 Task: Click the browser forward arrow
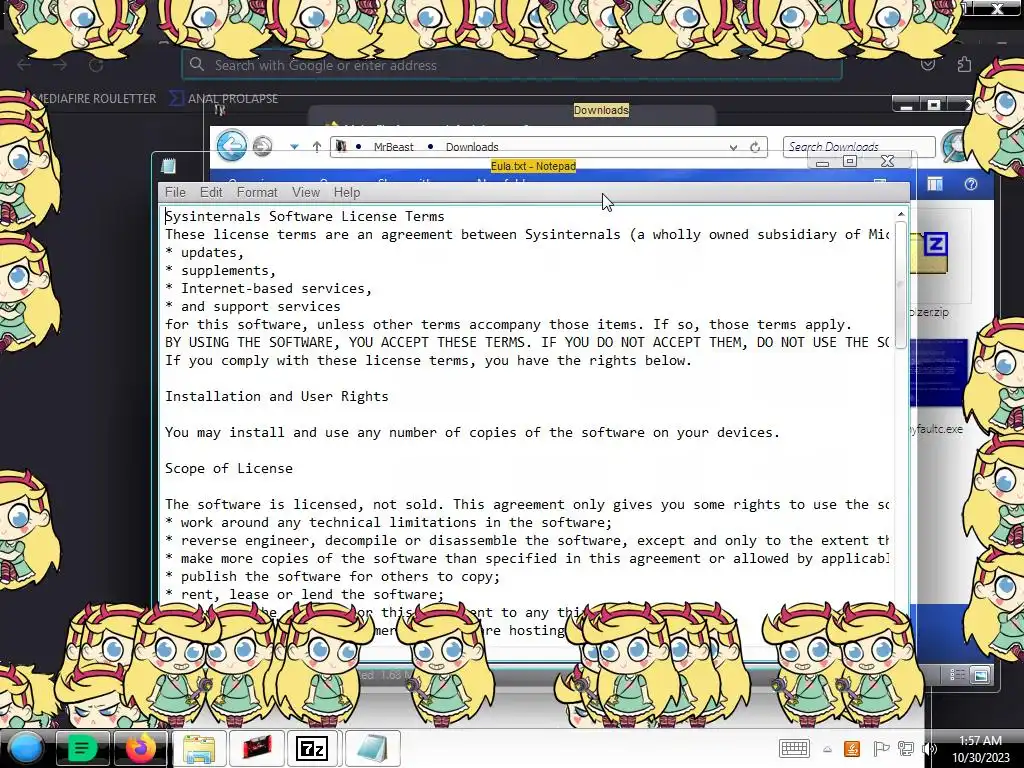(x=60, y=65)
